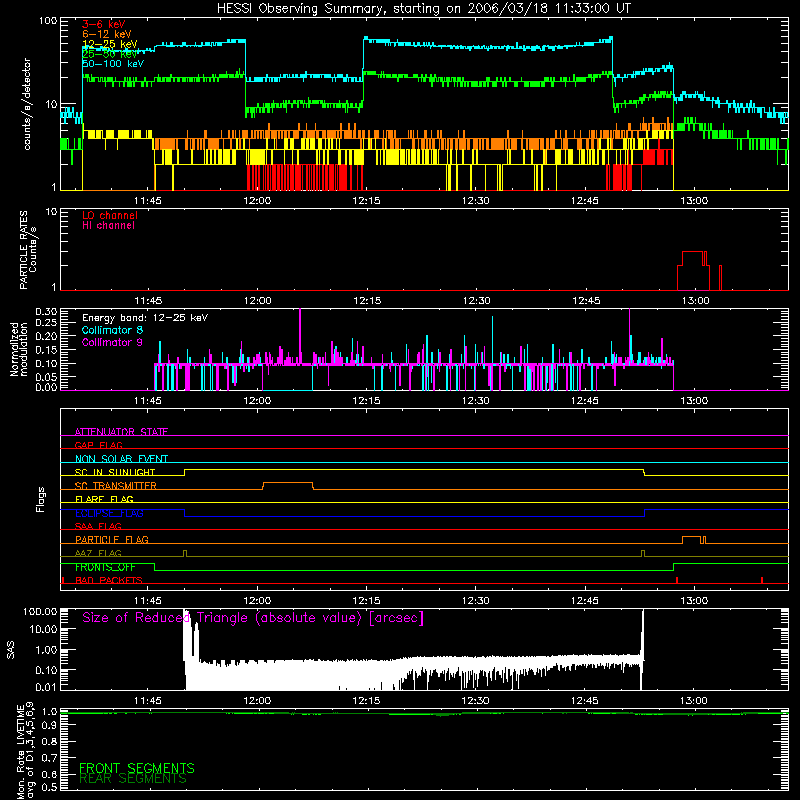This screenshot has width=800, height=800.
Task: Click the 0.30 modulation tick label
Action: click(x=46, y=312)
